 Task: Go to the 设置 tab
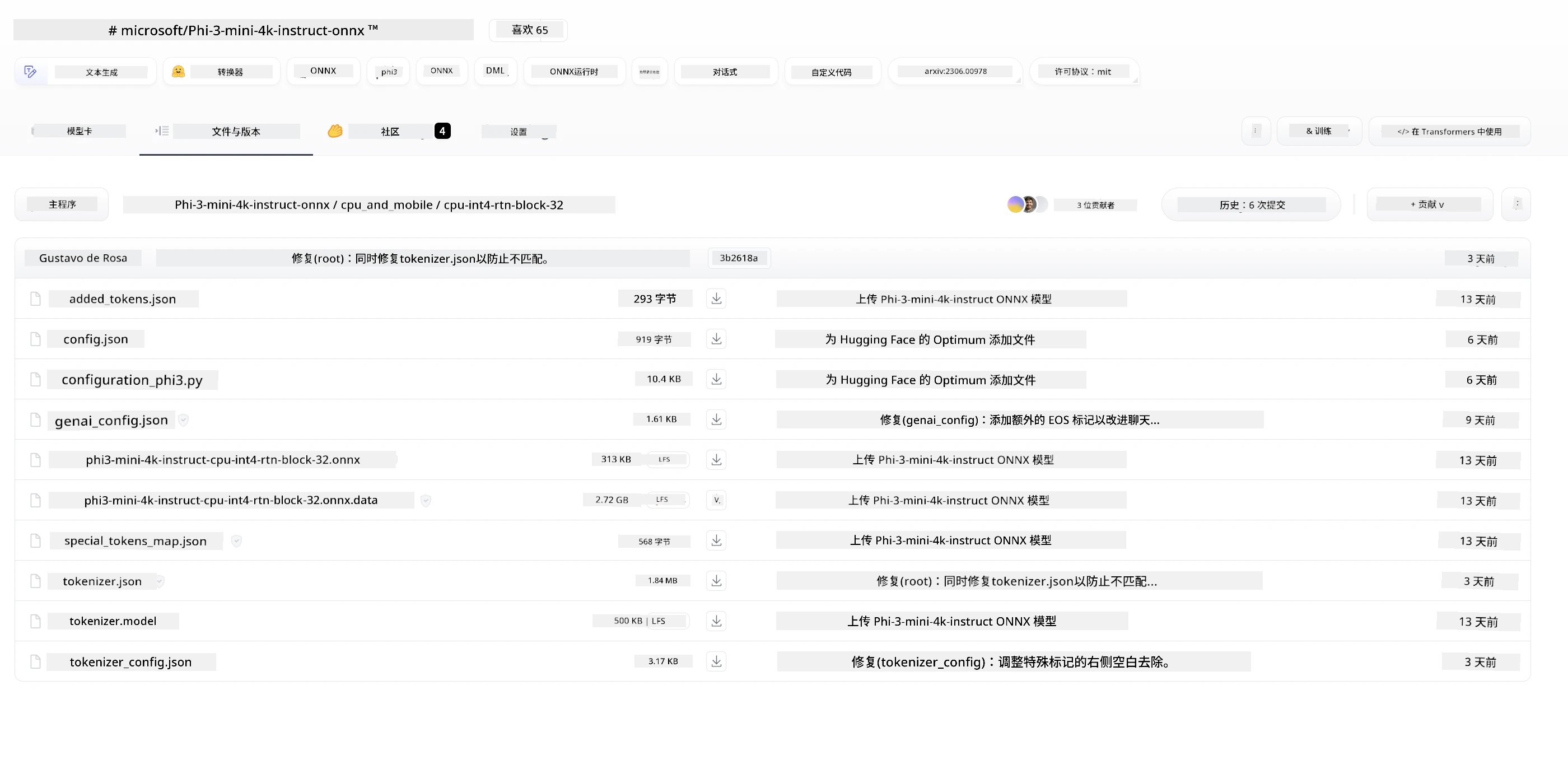point(519,132)
